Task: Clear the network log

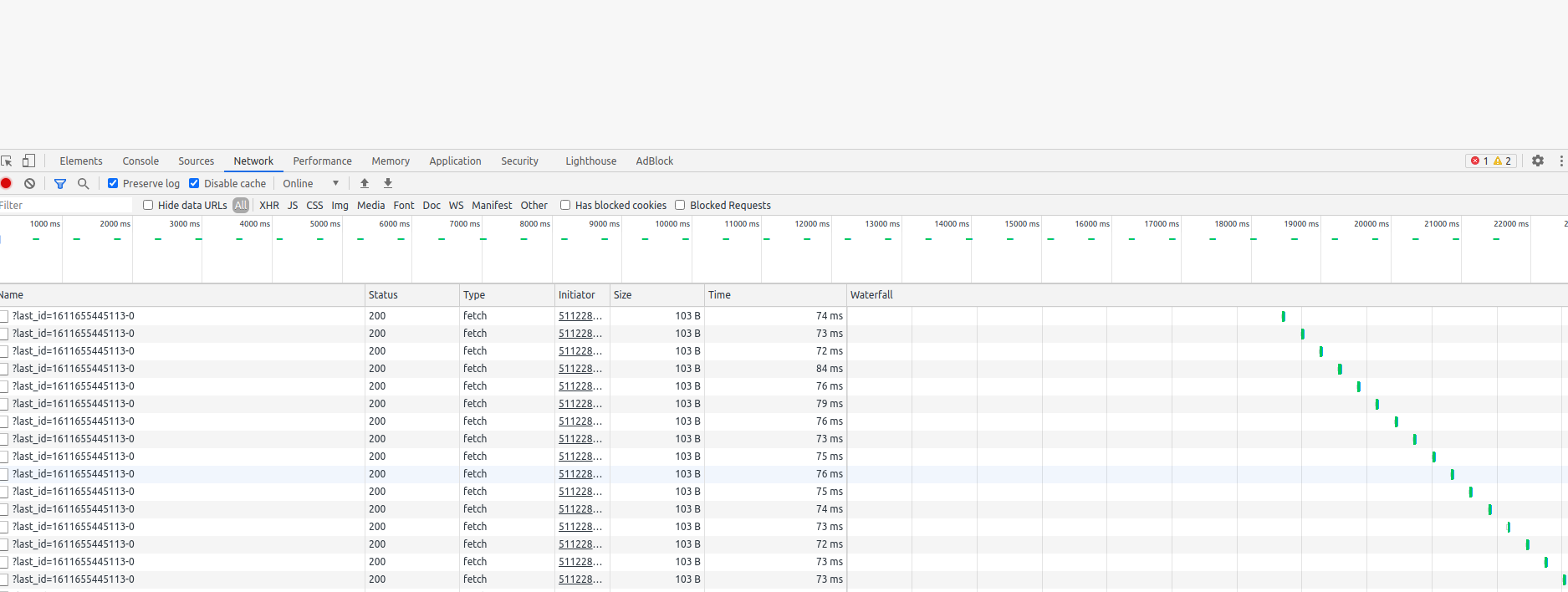Action: [29, 183]
